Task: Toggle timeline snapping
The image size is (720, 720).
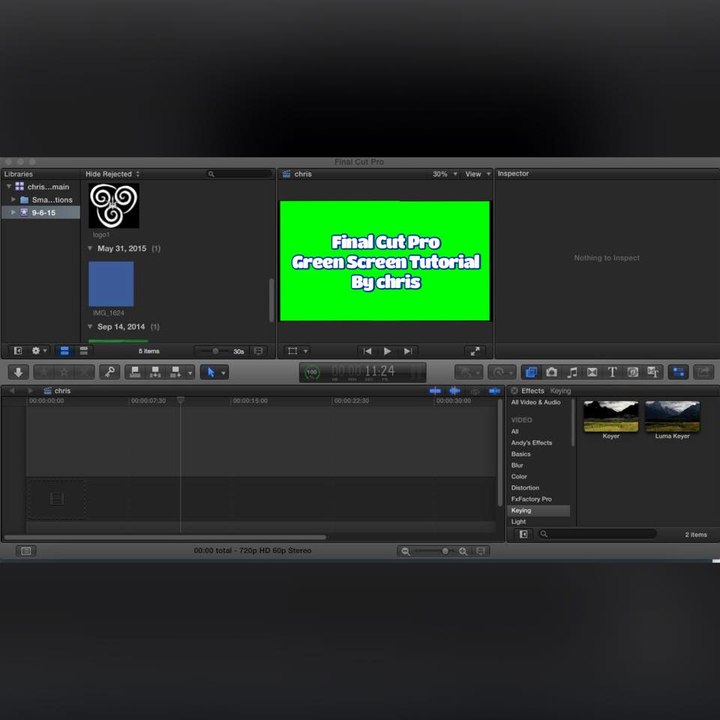Action: (495, 391)
